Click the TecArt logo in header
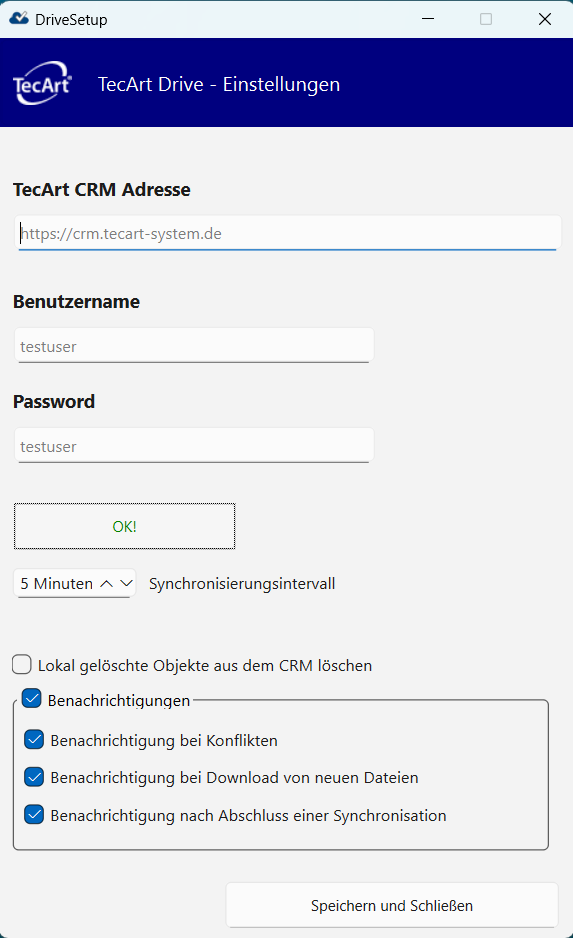The height and width of the screenshot is (938, 573). coord(42,83)
